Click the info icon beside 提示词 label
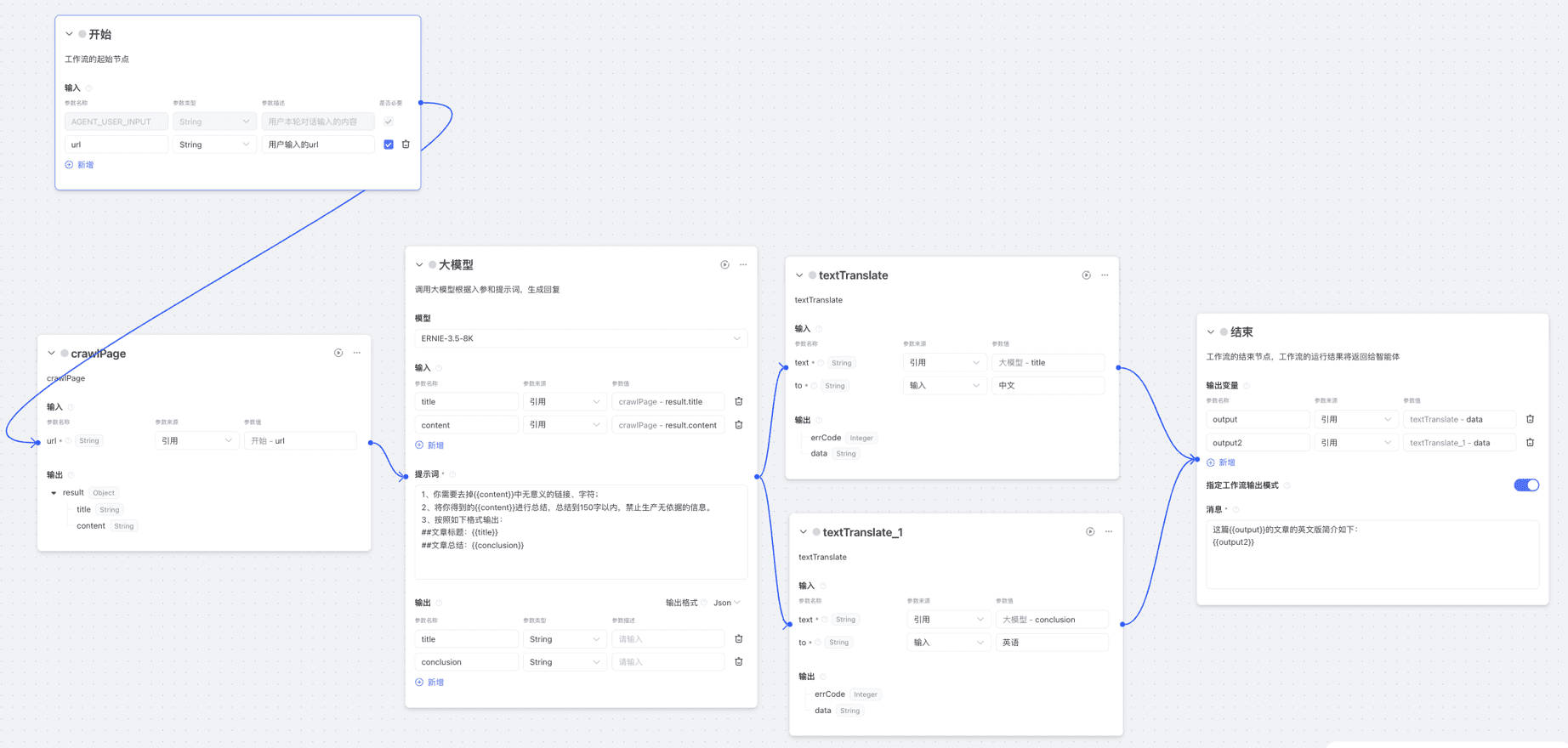 coord(452,474)
